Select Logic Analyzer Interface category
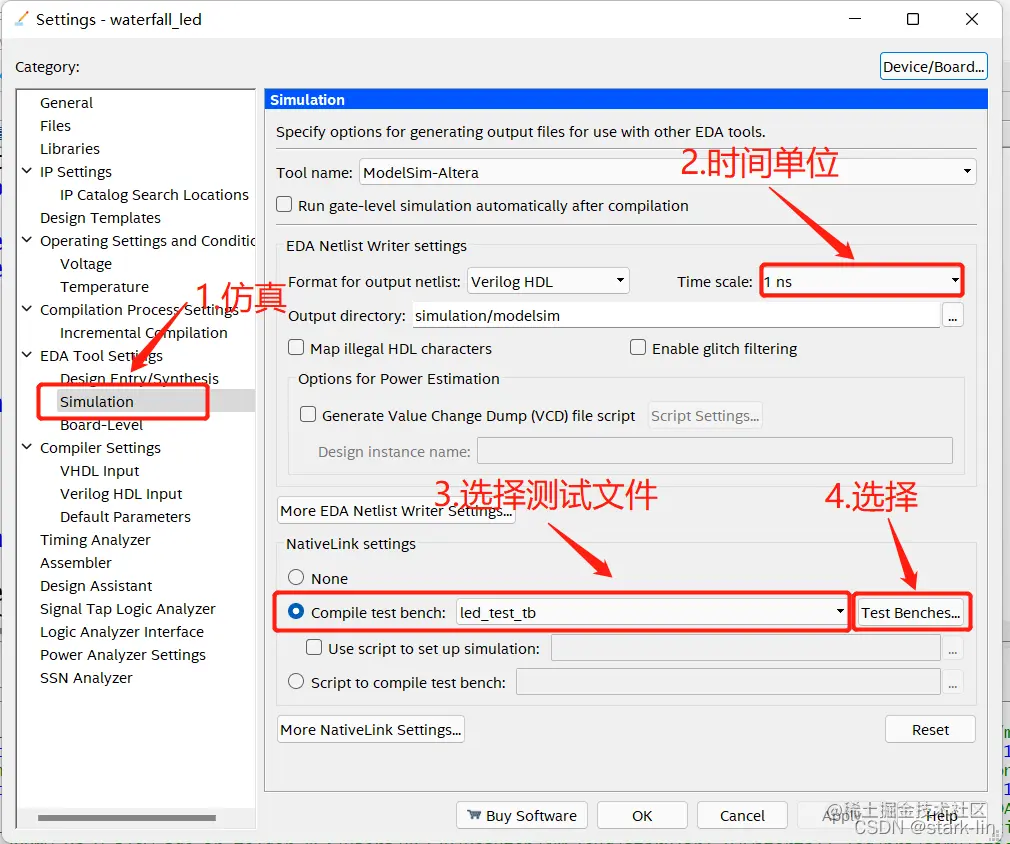Image resolution: width=1010 pixels, height=844 pixels. tap(122, 632)
